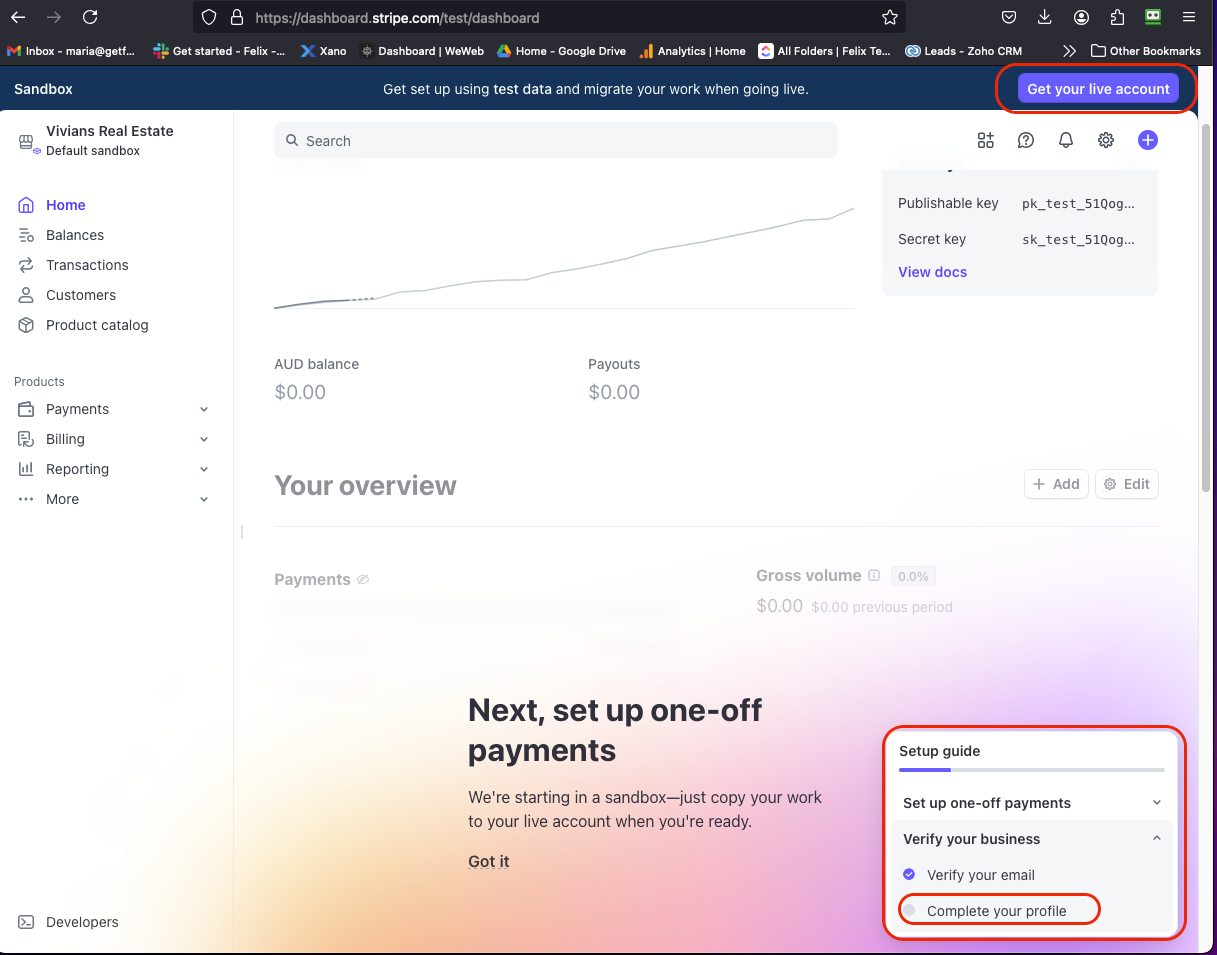
Task: Open the Dashboard | WeWeb bookmark
Action: tap(421, 51)
